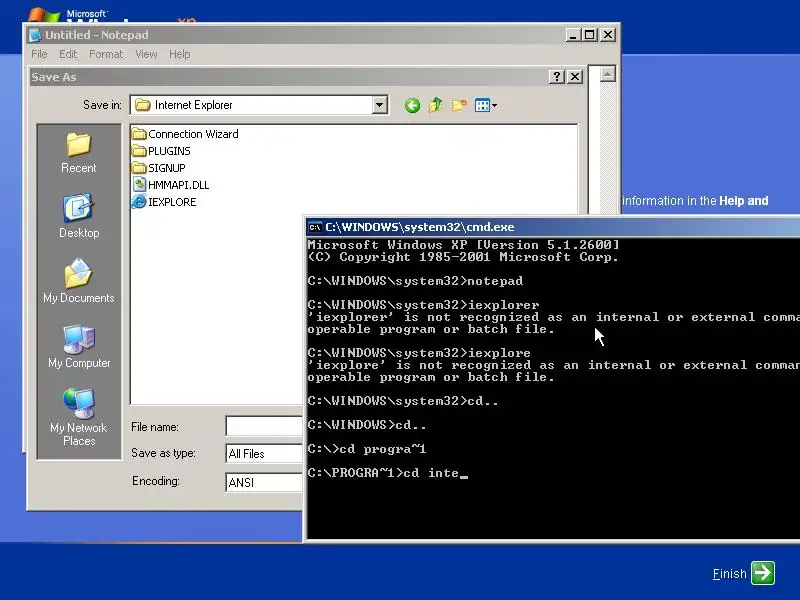This screenshot has height=600, width=800.
Task: Click the 'cd progra~1' command line
Action: 367,449
